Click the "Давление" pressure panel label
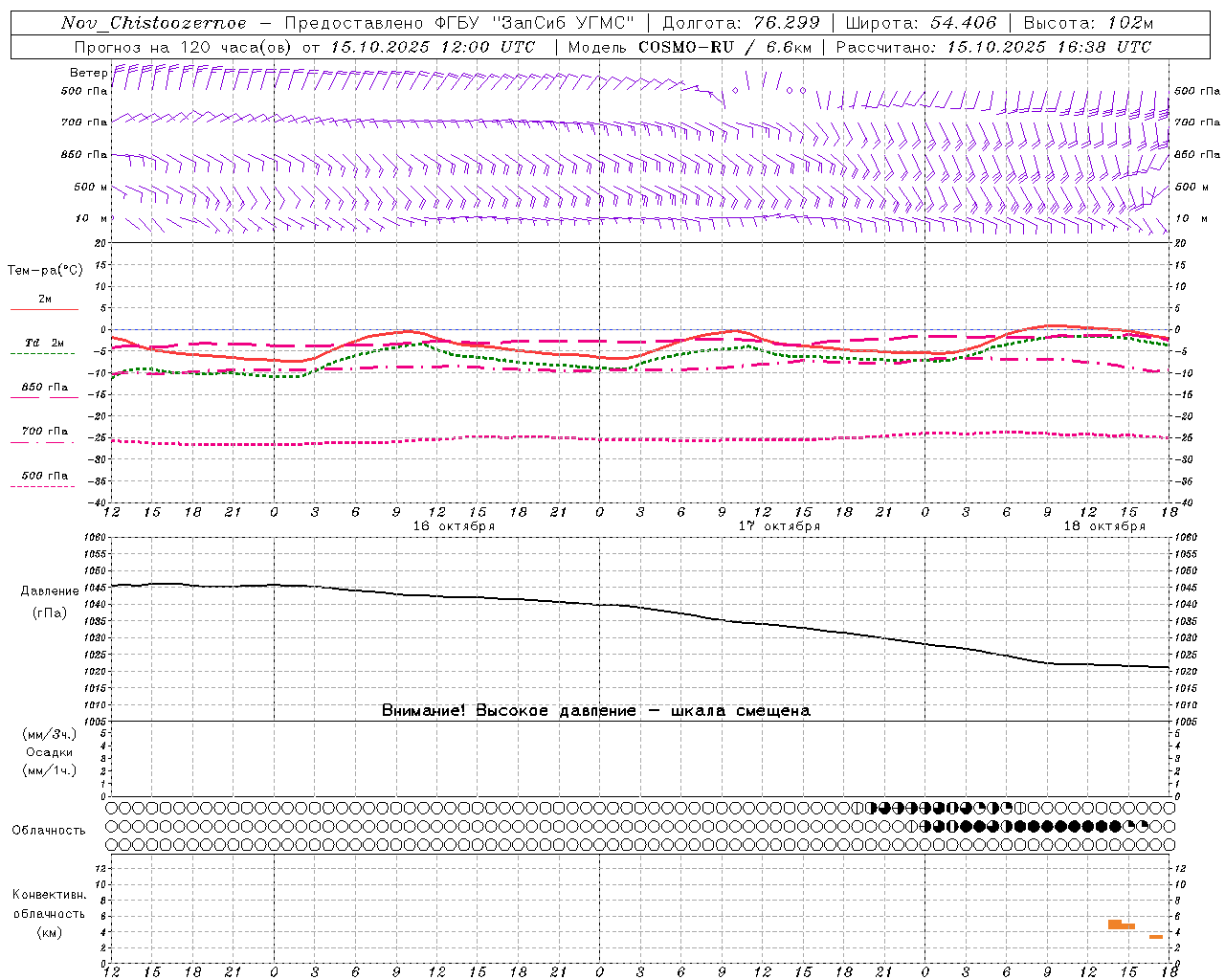The width and height of the screenshot is (1225, 980). point(50,591)
